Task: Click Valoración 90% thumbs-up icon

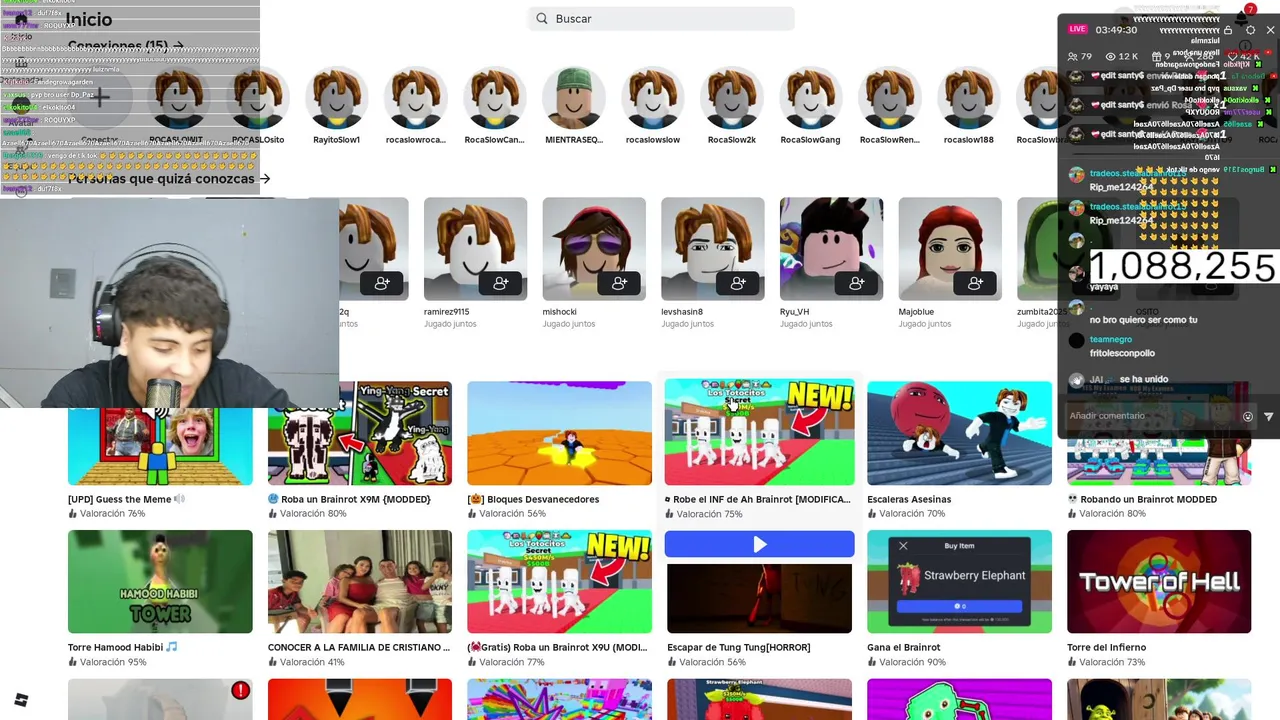Action: [872, 662]
